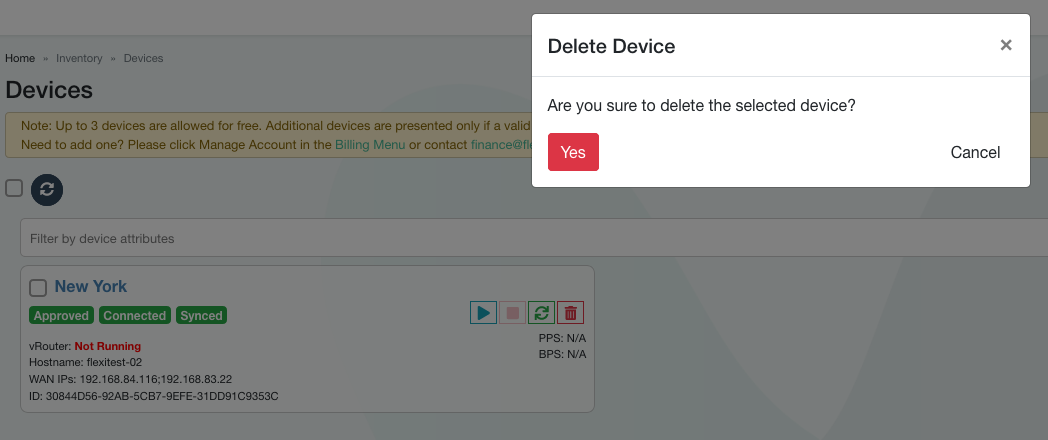Open Inventory from the breadcrumb trail
The width and height of the screenshot is (1048, 440).
[79, 58]
